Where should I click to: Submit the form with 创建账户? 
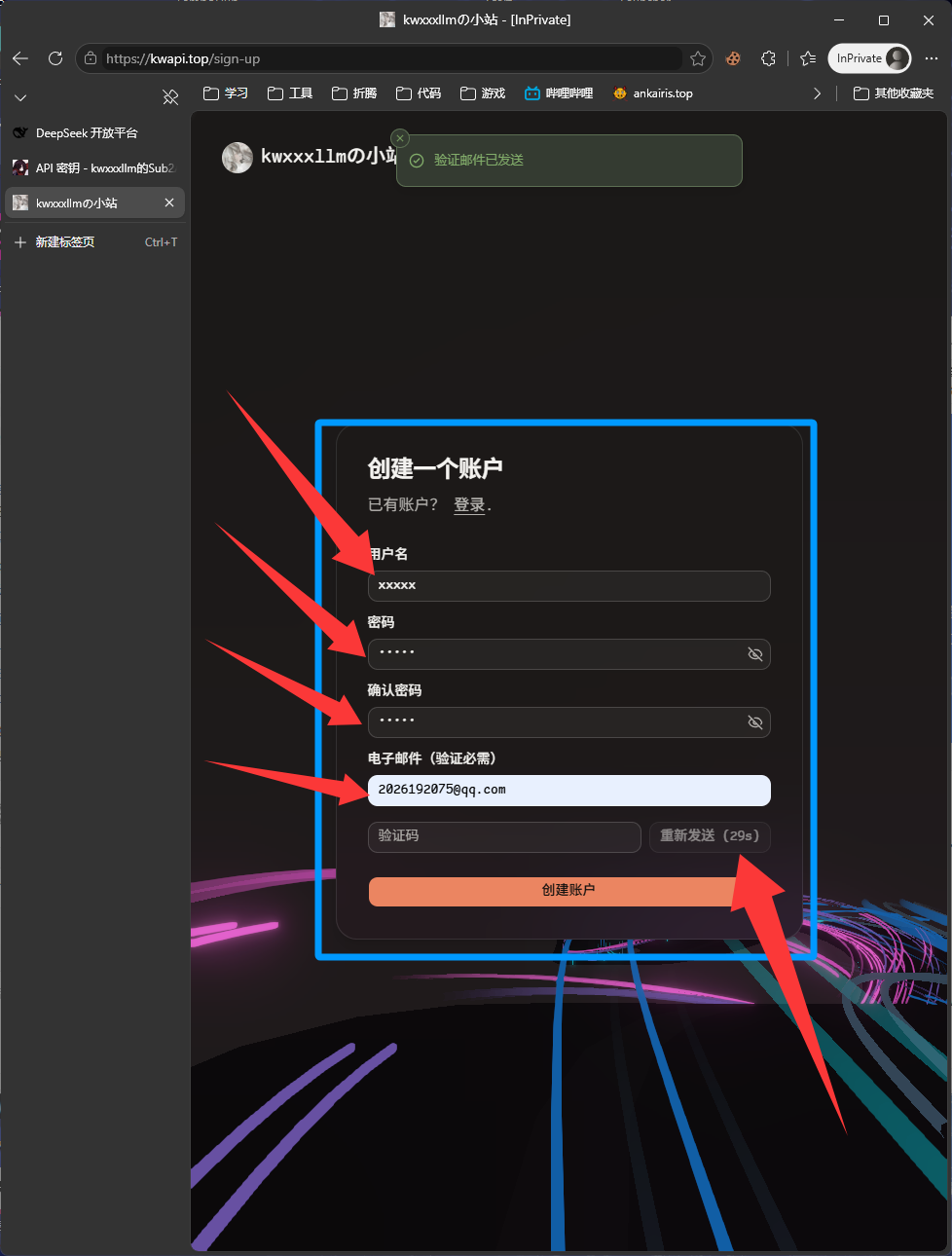coord(569,891)
